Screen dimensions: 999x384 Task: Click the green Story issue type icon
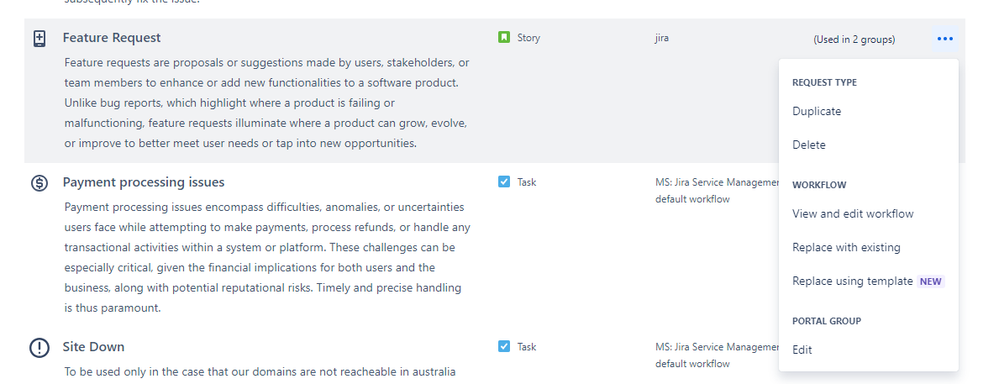[504, 38]
